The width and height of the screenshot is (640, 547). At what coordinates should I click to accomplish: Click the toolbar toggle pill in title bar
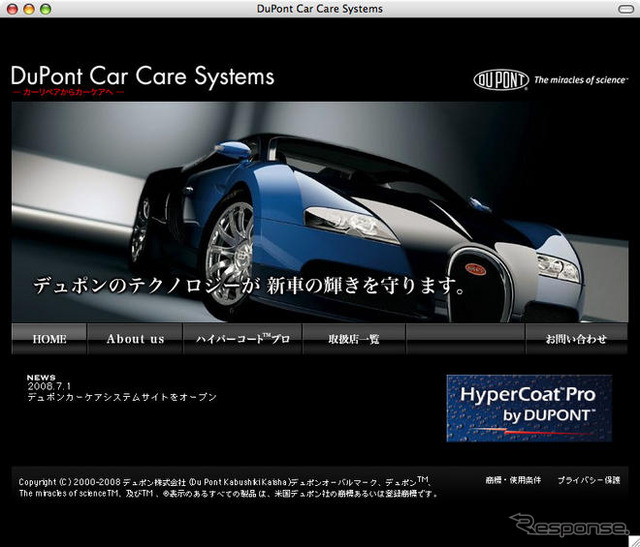click(626, 9)
